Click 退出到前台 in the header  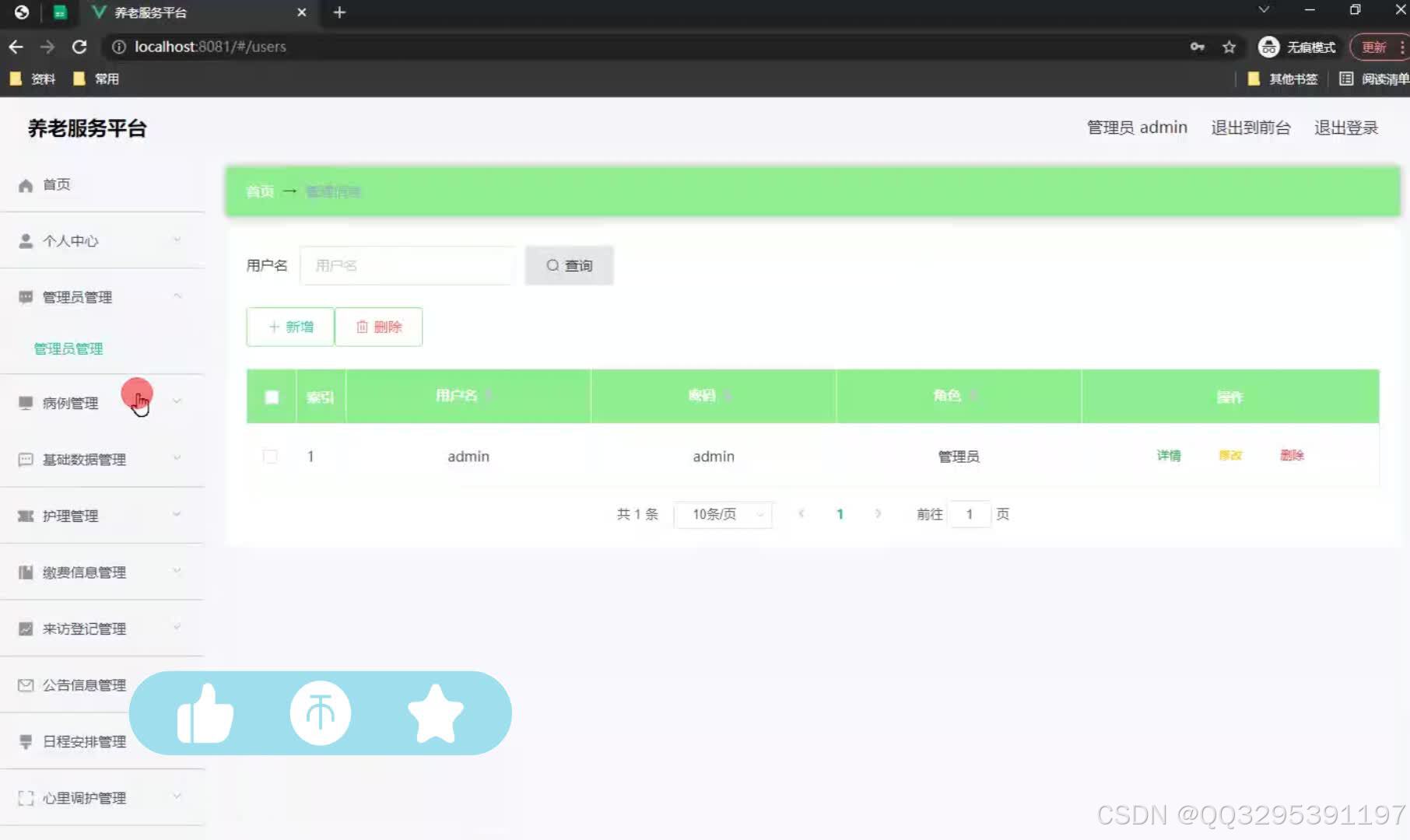pos(1250,128)
